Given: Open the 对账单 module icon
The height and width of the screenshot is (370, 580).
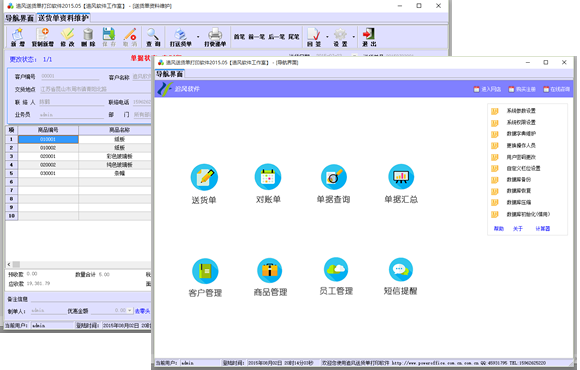Looking at the screenshot, I should pos(268,176).
